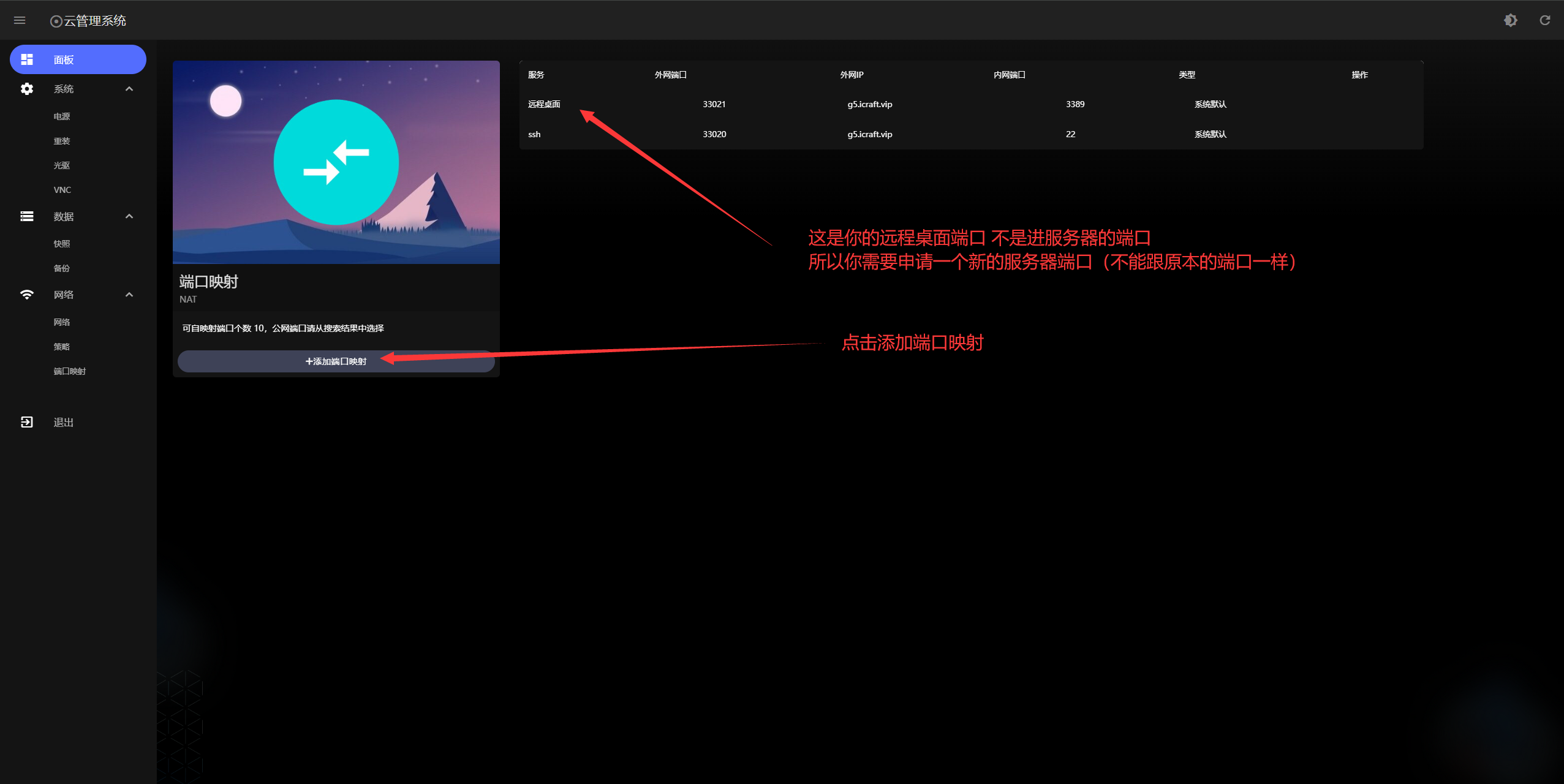The height and width of the screenshot is (784, 1564).
Task: Open the 电源 menu item
Action: [x=62, y=116]
